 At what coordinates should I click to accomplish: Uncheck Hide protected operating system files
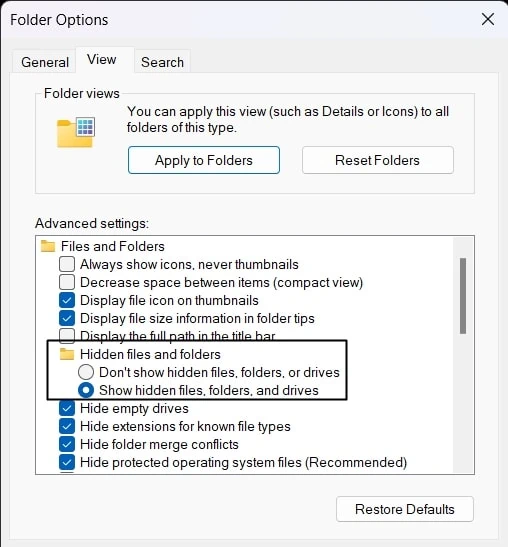pos(67,462)
